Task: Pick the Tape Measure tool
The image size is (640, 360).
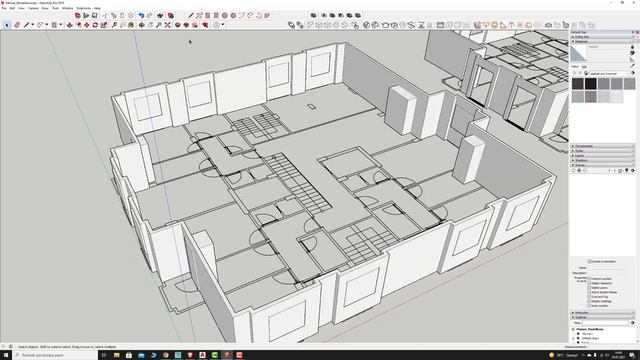Action: 114,25
